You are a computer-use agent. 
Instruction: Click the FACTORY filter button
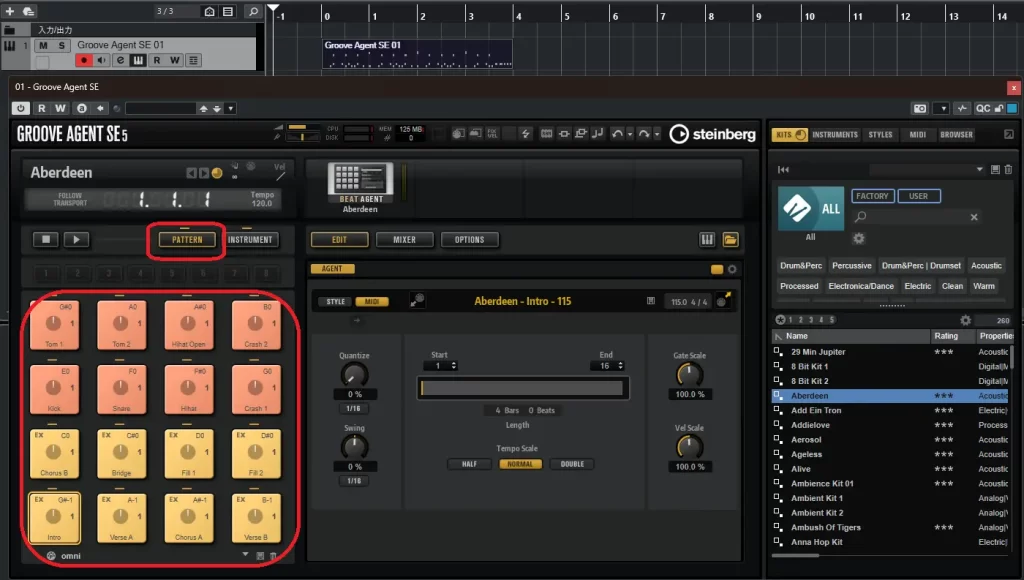pyautogui.click(x=873, y=196)
